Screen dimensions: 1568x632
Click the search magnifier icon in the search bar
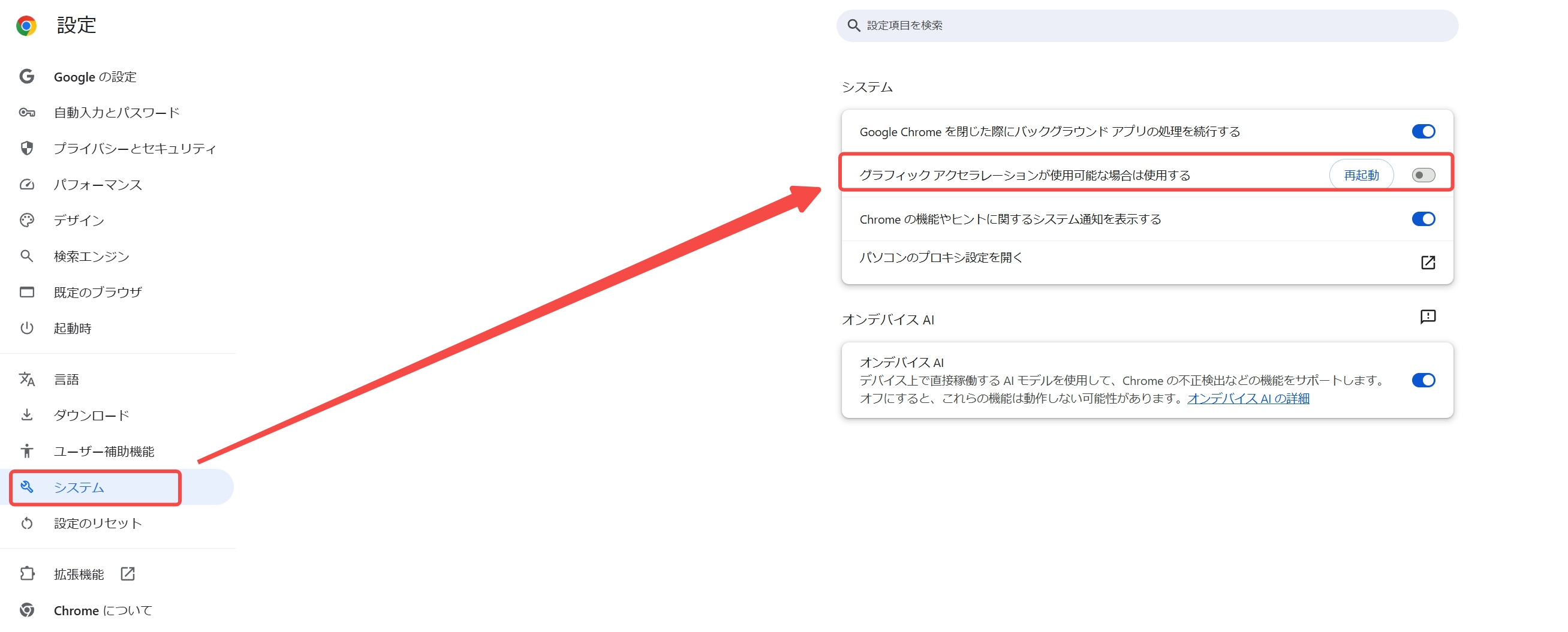854,26
